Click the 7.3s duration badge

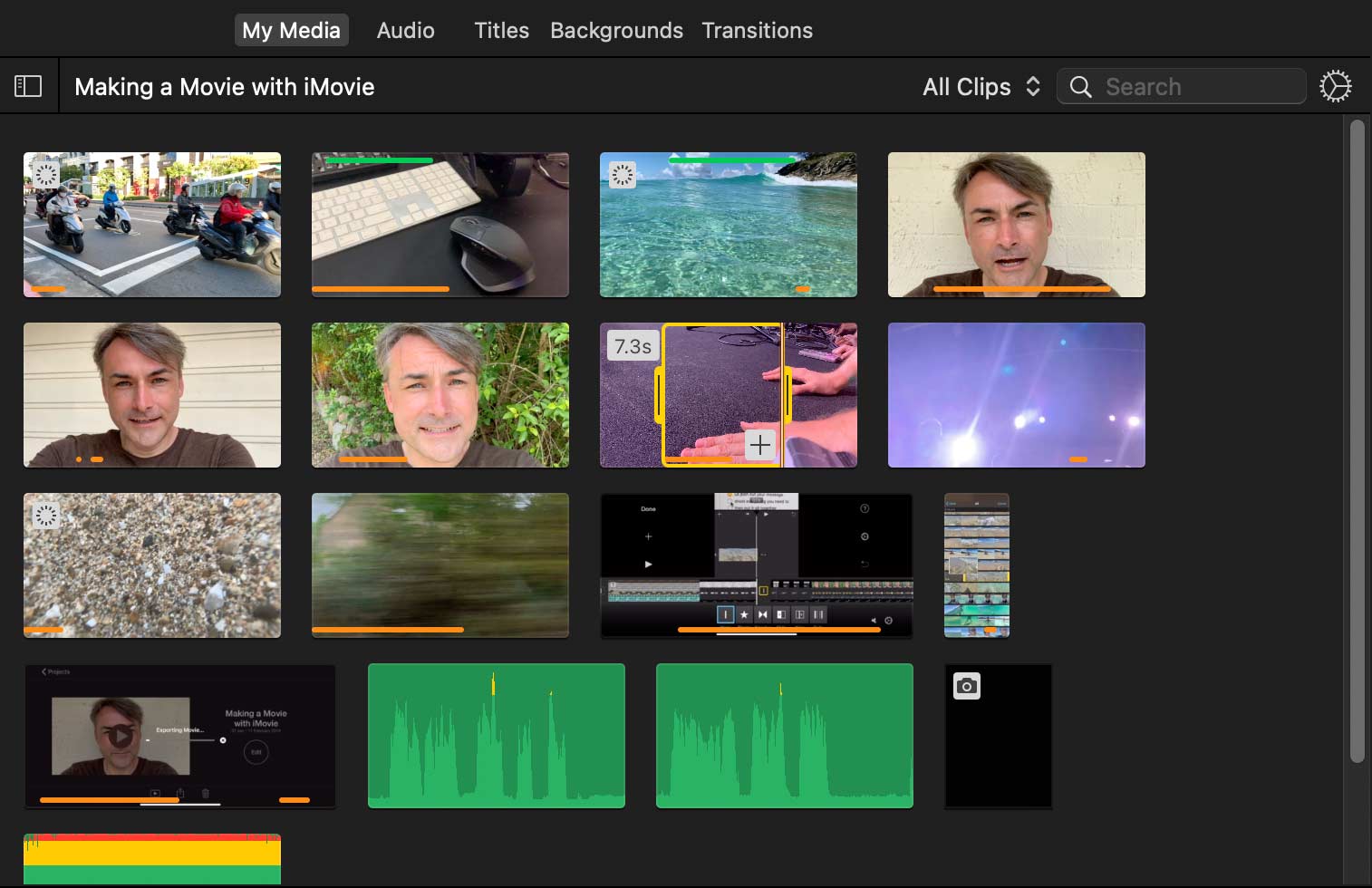tap(633, 346)
